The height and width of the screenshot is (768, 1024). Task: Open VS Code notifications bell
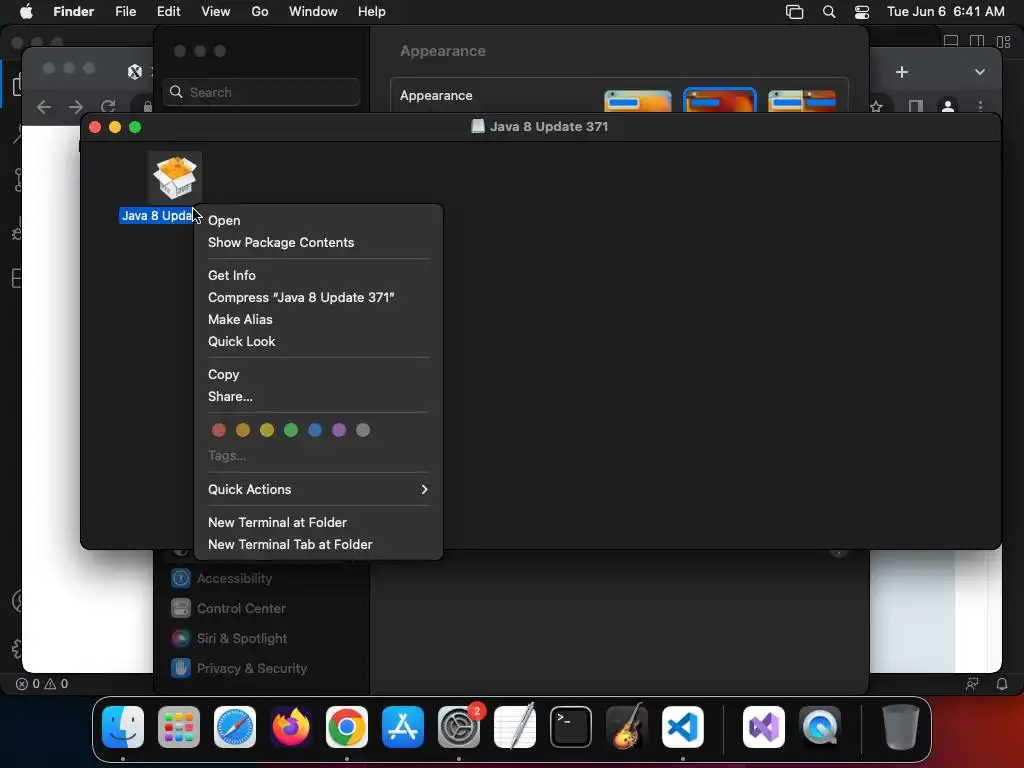pyautogui.click(x=1002, y=684)
